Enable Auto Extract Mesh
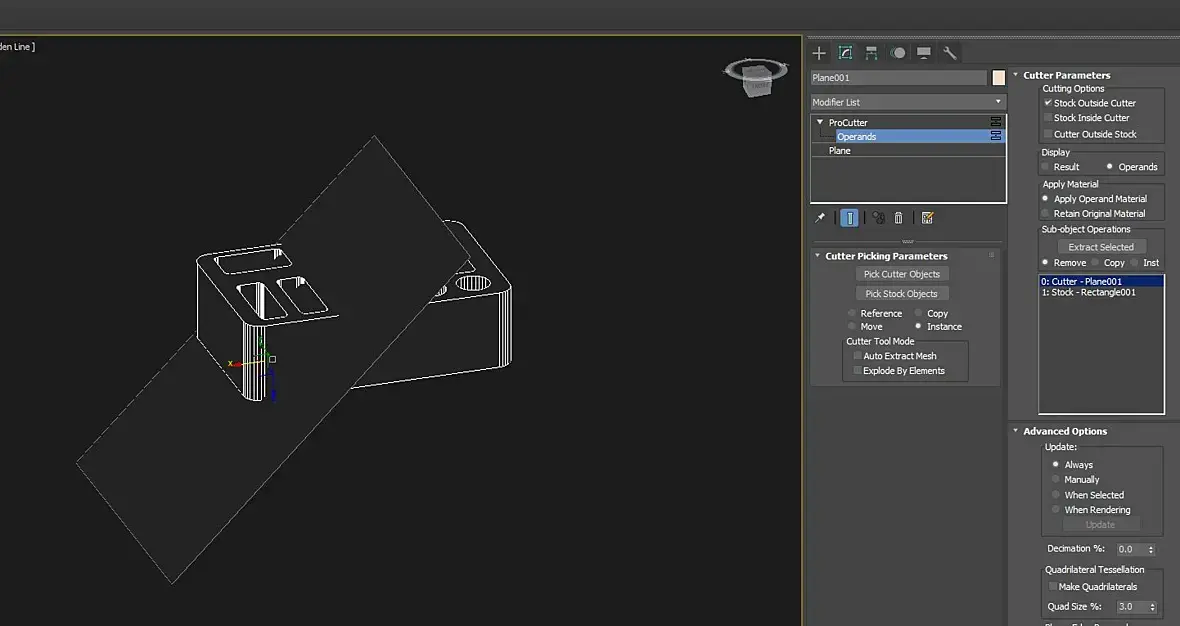The width and height of the screenshot is (1180, 626). click(857, 356)
